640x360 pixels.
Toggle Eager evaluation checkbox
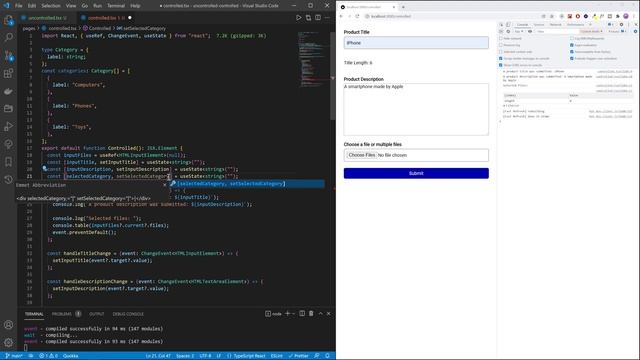[x=572, y=45]
